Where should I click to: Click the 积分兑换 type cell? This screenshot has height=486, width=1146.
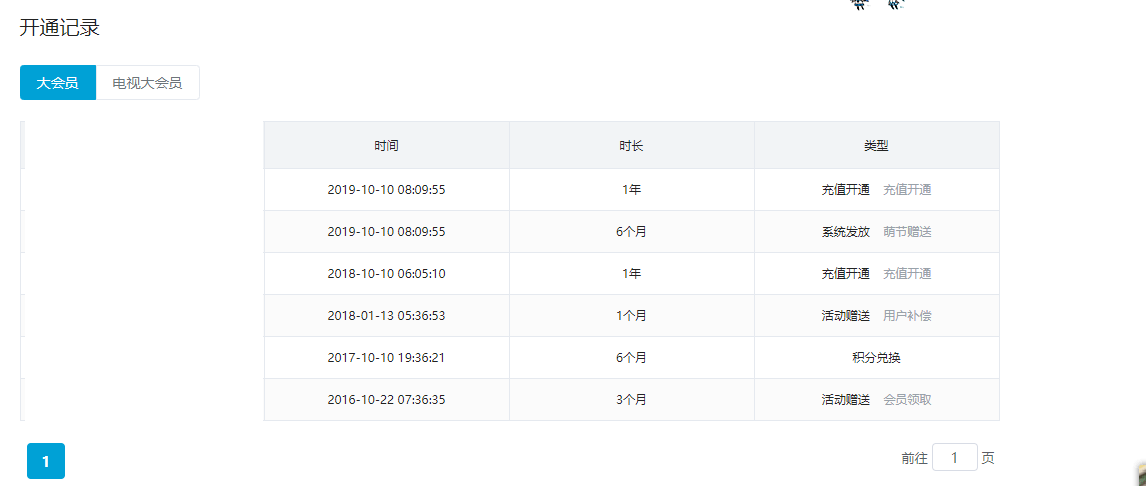click(x=876, y=358)
